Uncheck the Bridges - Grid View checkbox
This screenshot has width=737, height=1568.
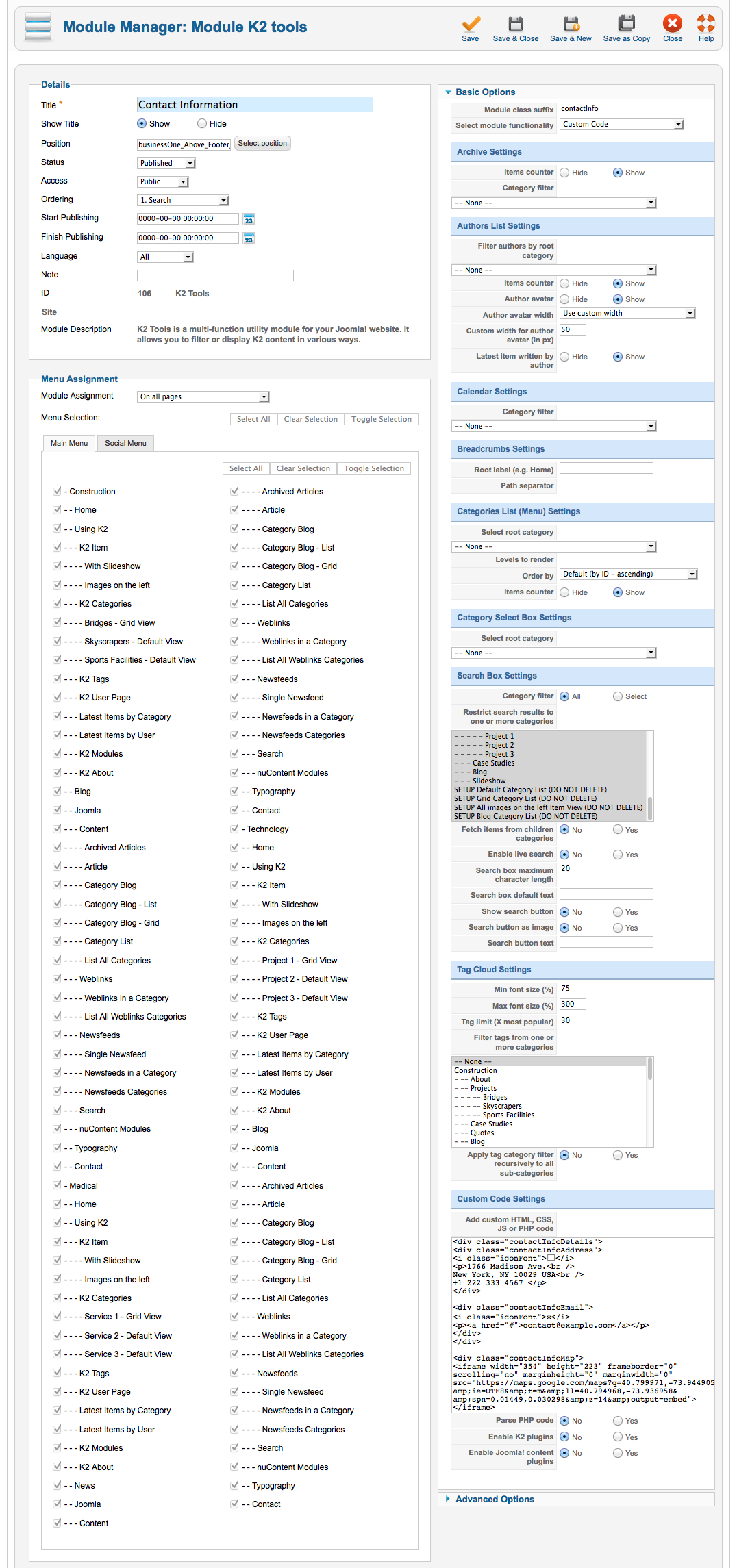coord(57,622)
